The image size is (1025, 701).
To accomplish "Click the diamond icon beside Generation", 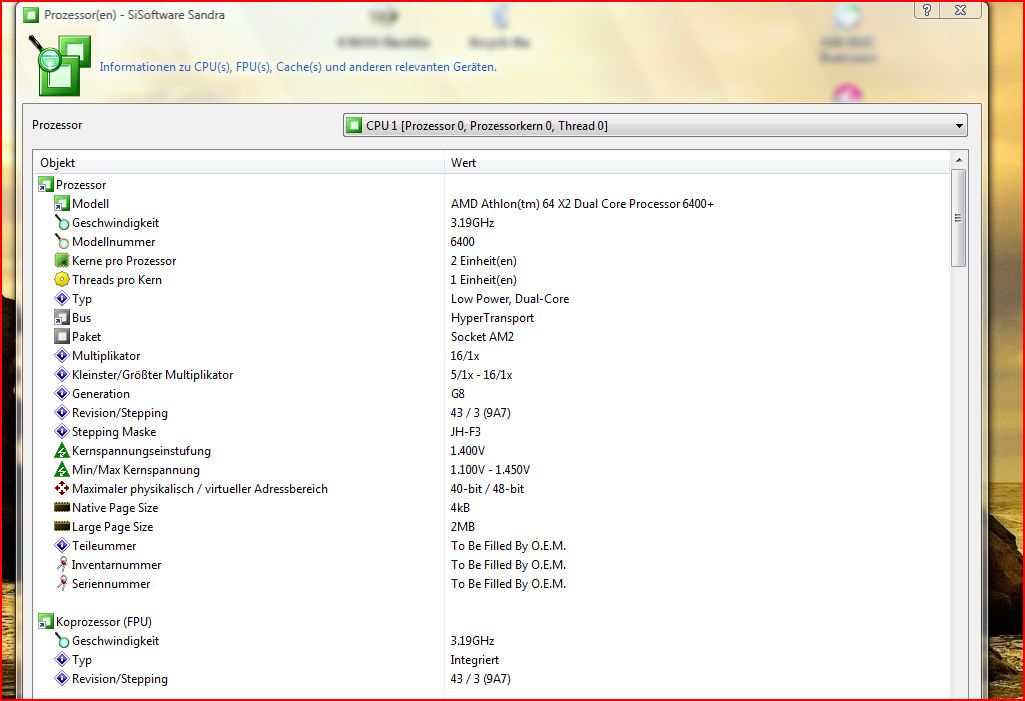I will (x=61, y=394).
